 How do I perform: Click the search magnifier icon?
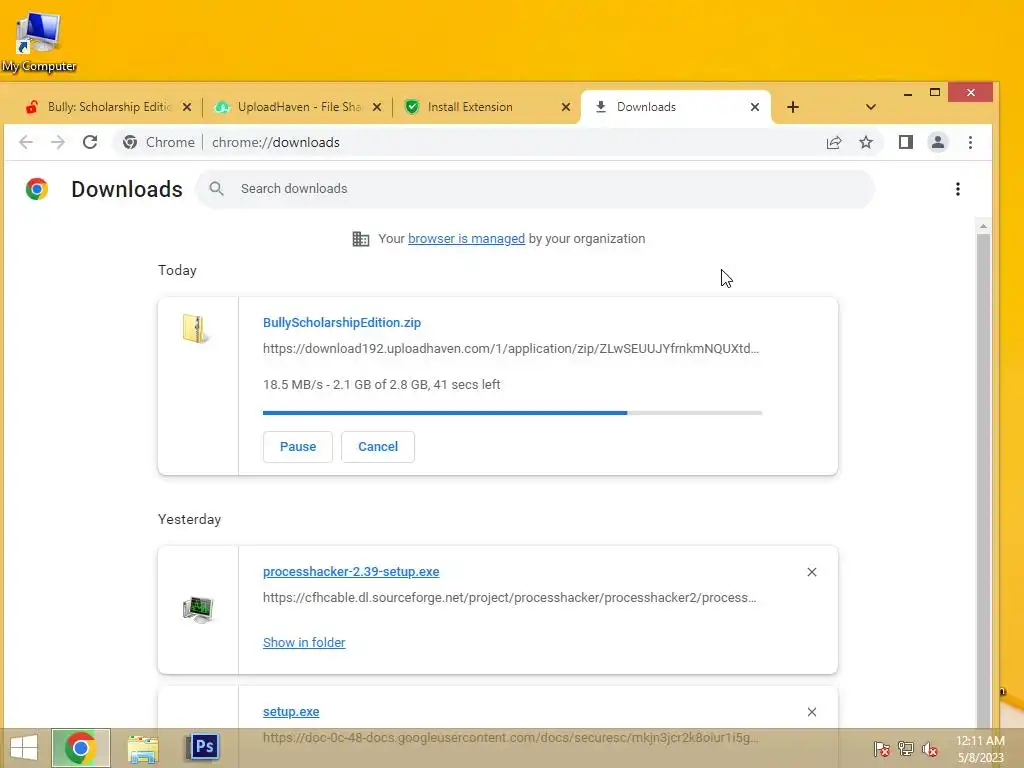pos(217,189)
